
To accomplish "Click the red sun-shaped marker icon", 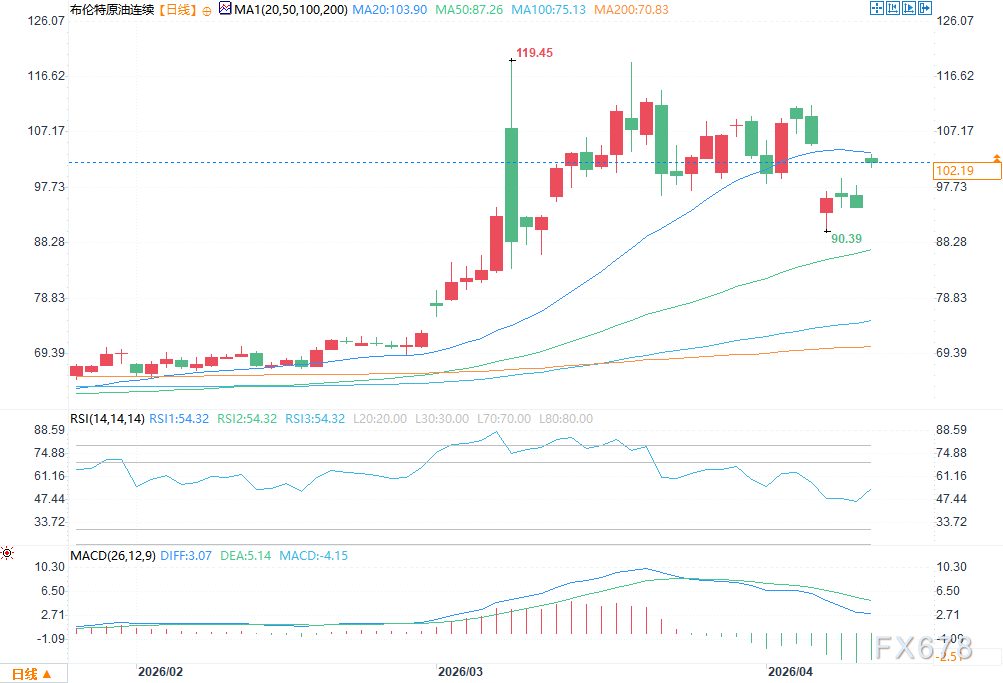I will point(7,553).
